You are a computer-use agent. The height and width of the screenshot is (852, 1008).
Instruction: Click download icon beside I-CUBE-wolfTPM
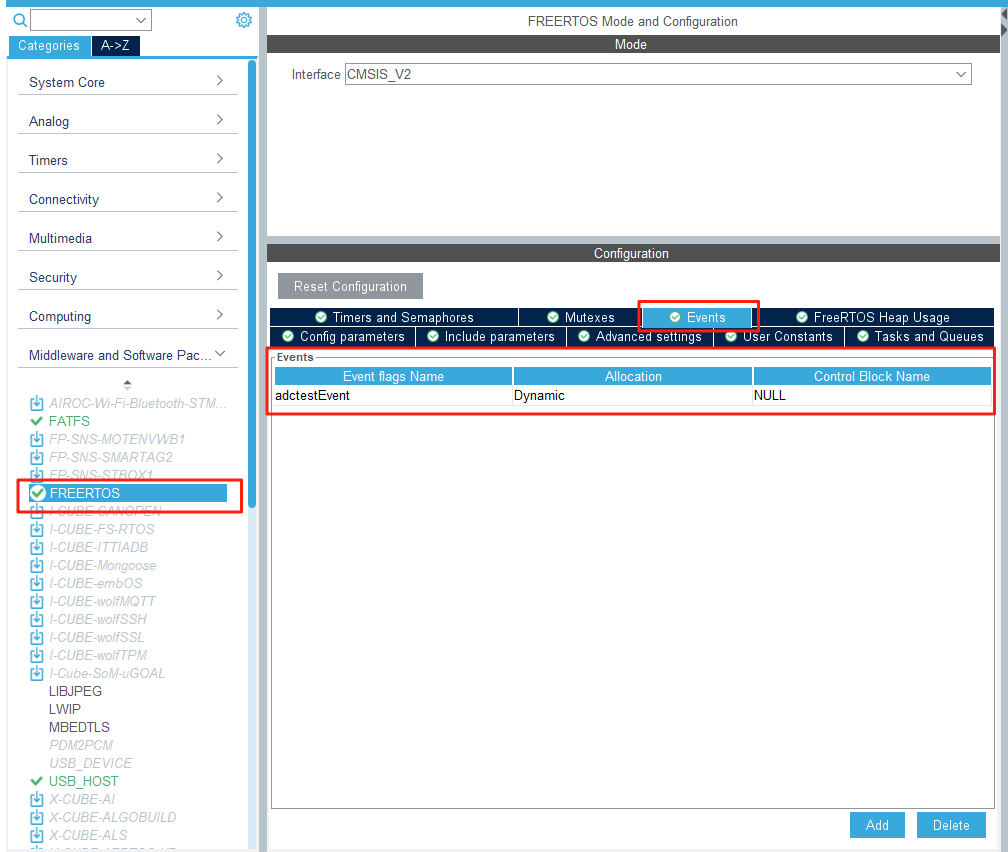37,656
